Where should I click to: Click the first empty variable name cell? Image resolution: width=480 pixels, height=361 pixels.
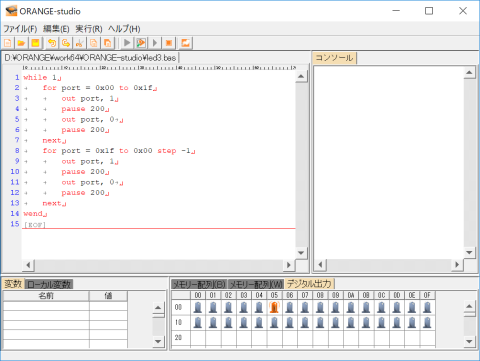click(x=46, y=306)
